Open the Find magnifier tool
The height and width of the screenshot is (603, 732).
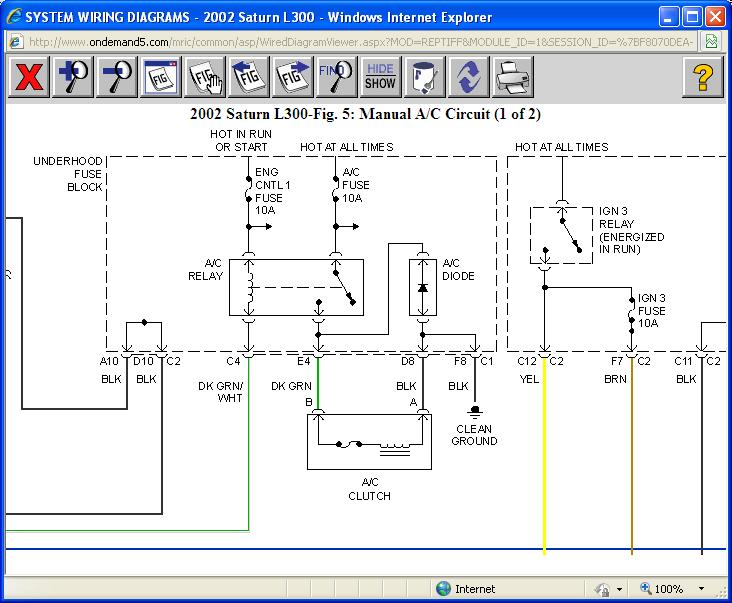tap(337, 77)
